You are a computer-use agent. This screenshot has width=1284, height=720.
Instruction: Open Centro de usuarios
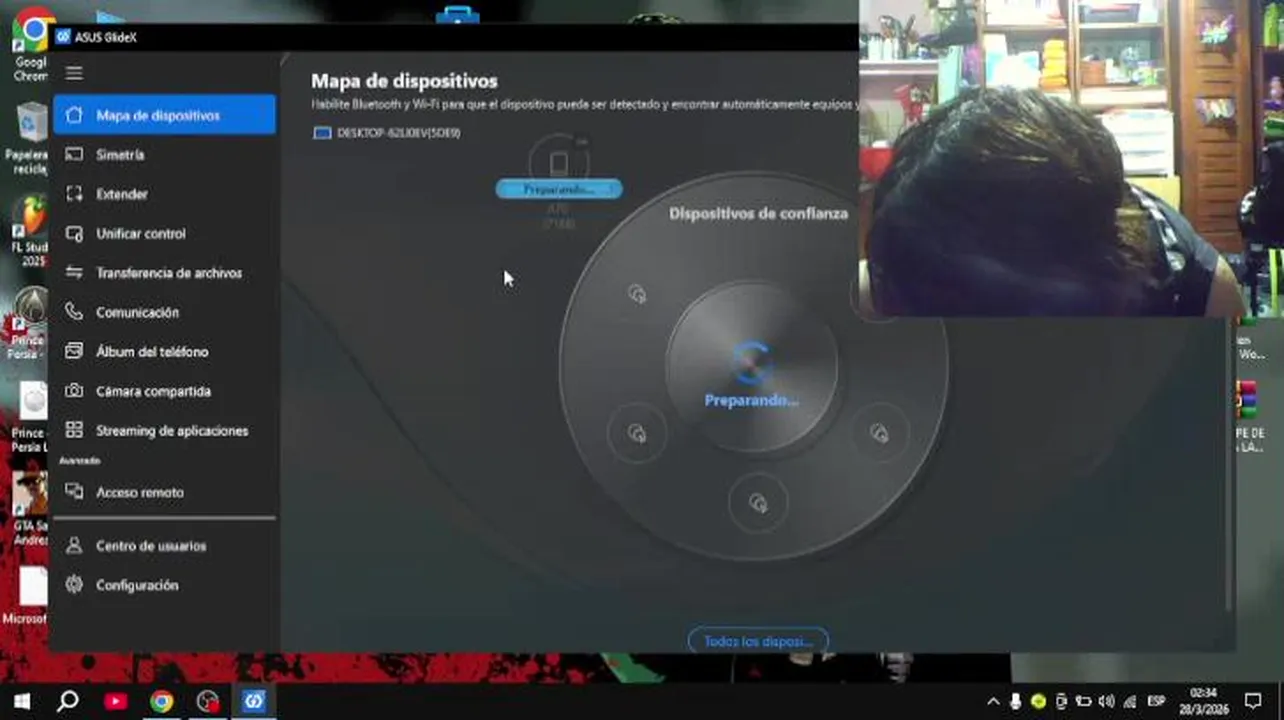165,546
